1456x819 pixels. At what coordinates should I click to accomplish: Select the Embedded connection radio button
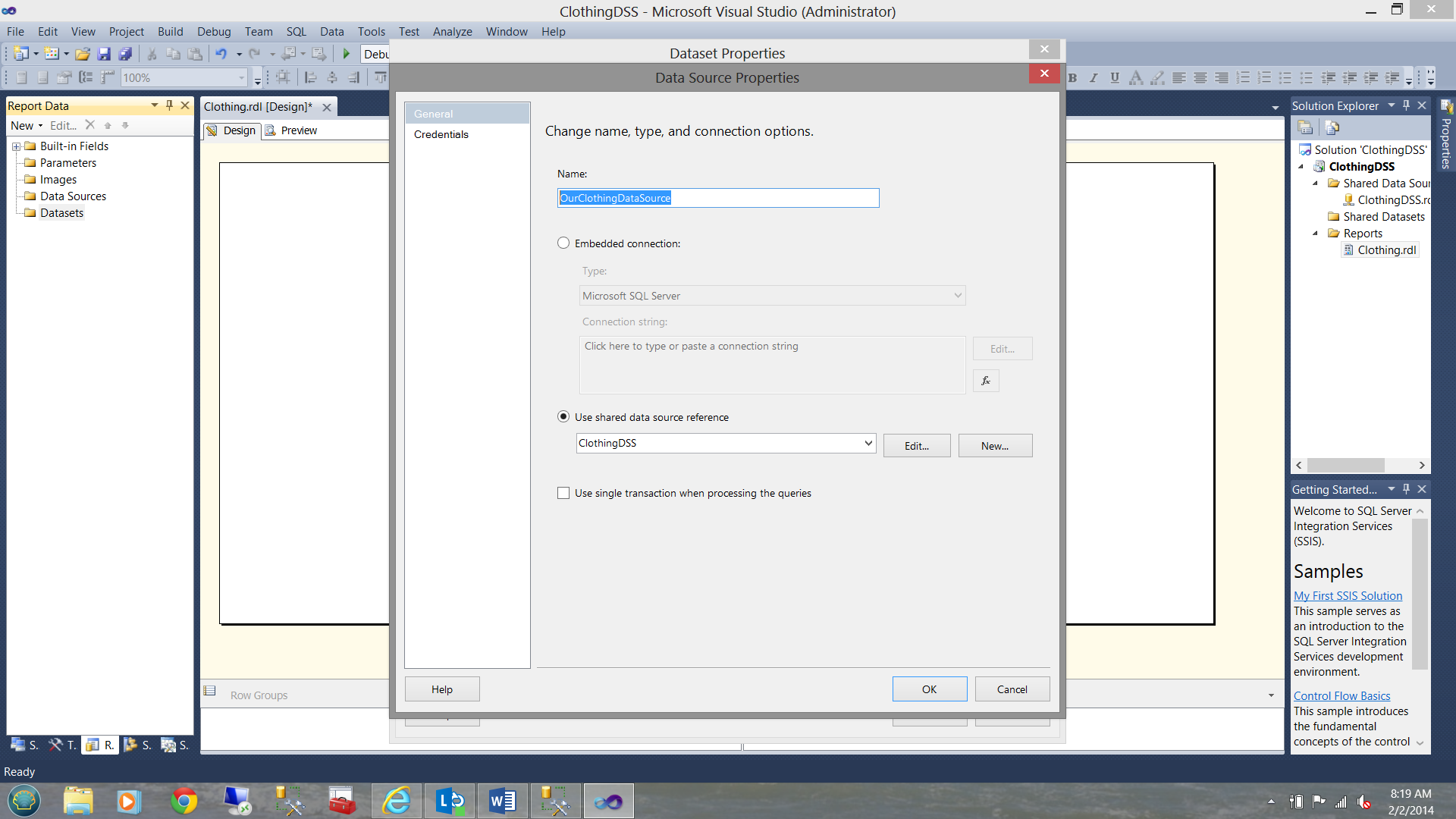[563, 243]
